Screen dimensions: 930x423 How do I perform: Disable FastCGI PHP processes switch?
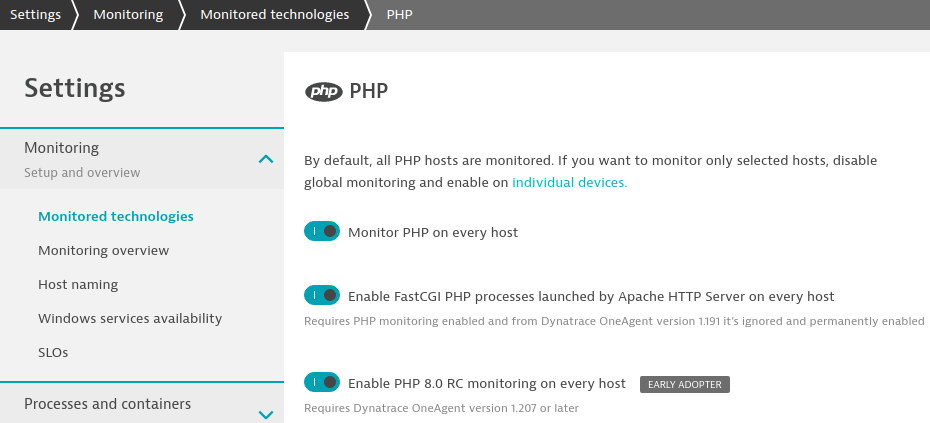(321, 295)
